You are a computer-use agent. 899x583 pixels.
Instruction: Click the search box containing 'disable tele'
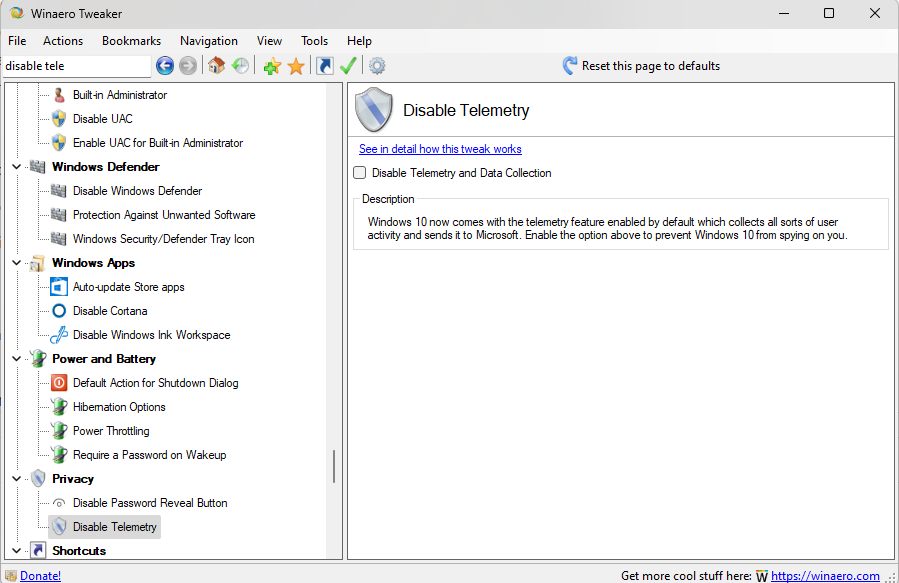[77, 66]
